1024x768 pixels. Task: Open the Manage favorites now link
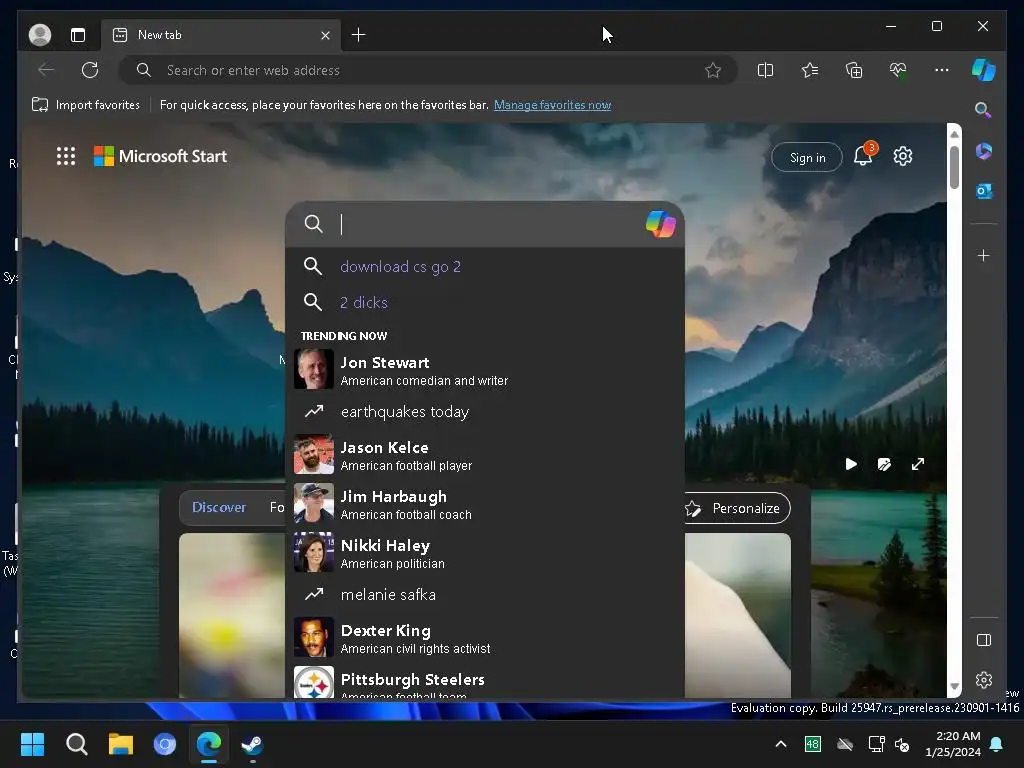[x=552, y=104]
